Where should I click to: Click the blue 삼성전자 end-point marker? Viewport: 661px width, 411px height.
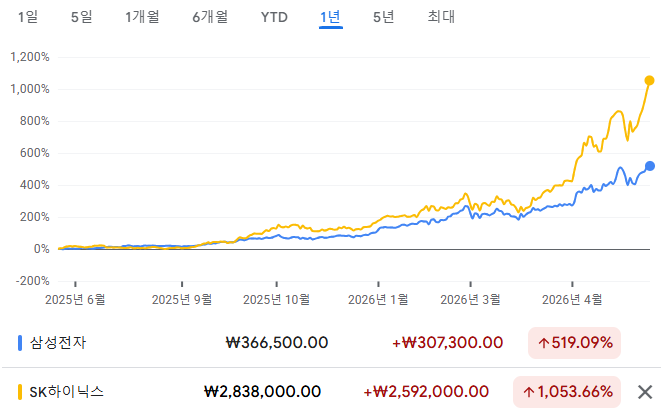click(650, 166)
